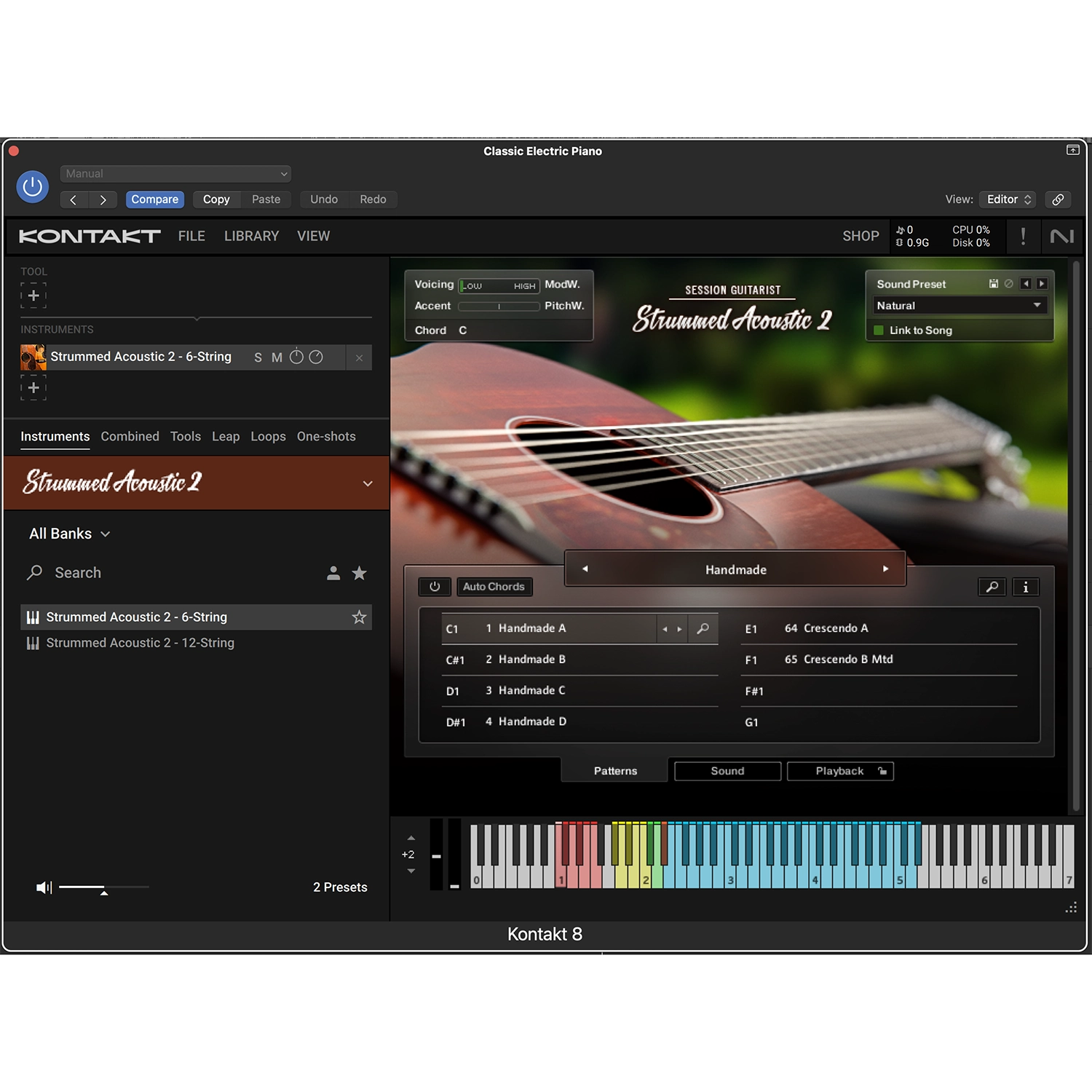This screenshot has width=1092, height=1092.
Task: Enable the Link to Song checkbox
Action: 879,331
